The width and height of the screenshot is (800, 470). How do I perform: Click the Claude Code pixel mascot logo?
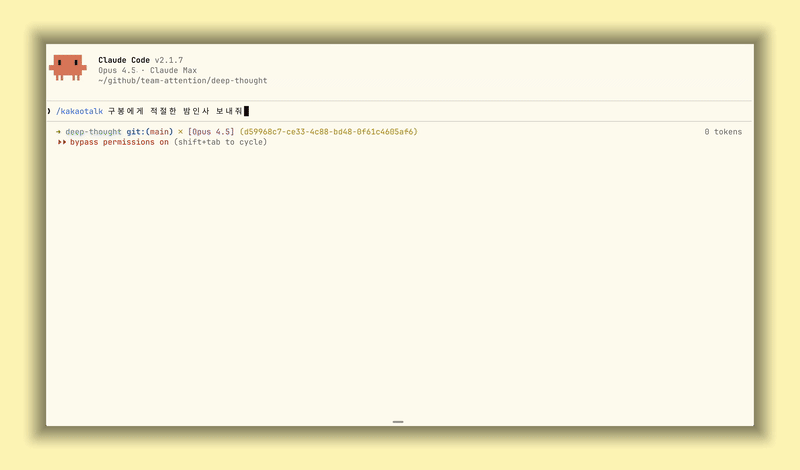pos(68,67)
